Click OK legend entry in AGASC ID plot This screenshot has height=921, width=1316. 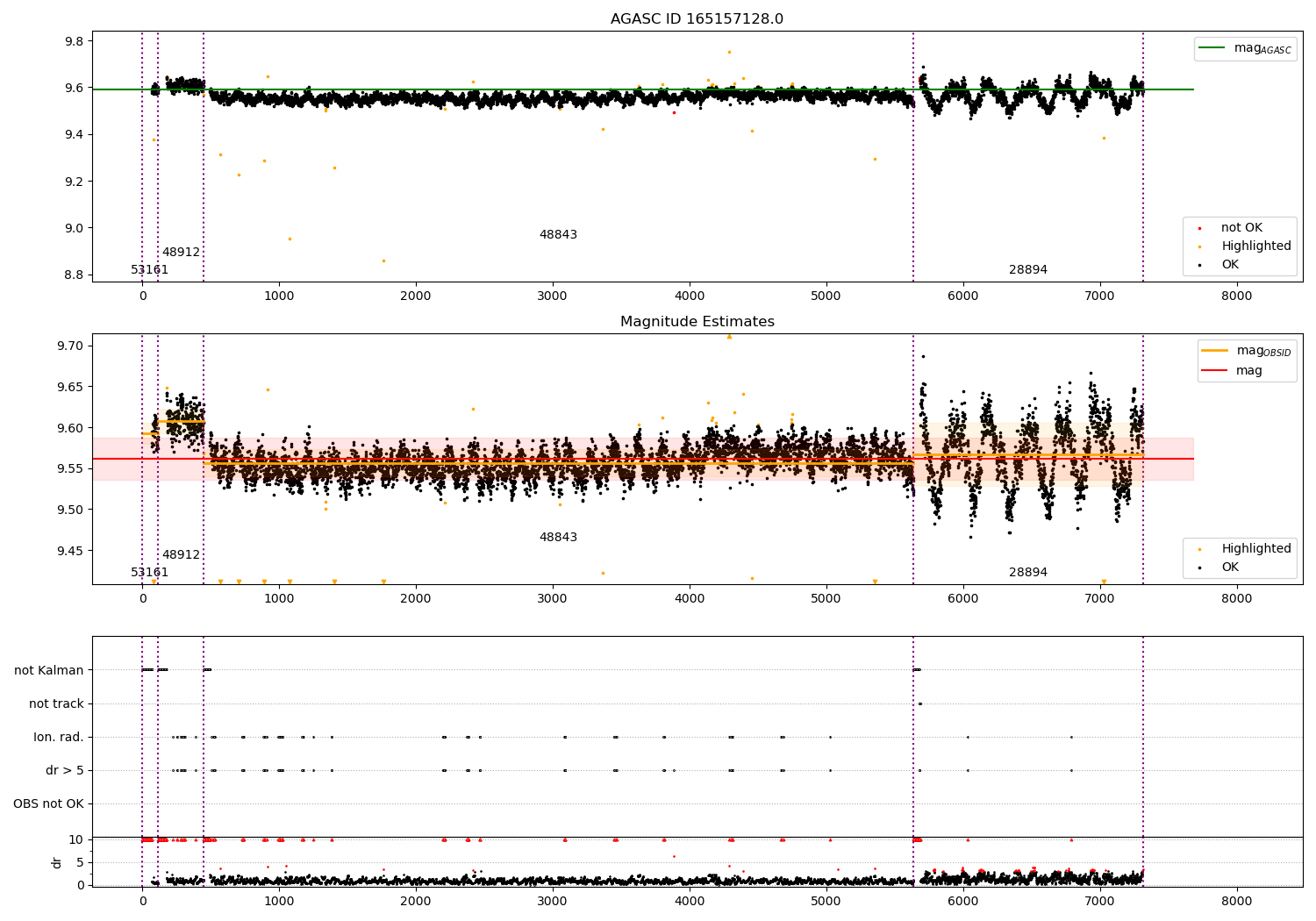point(1230,265)
